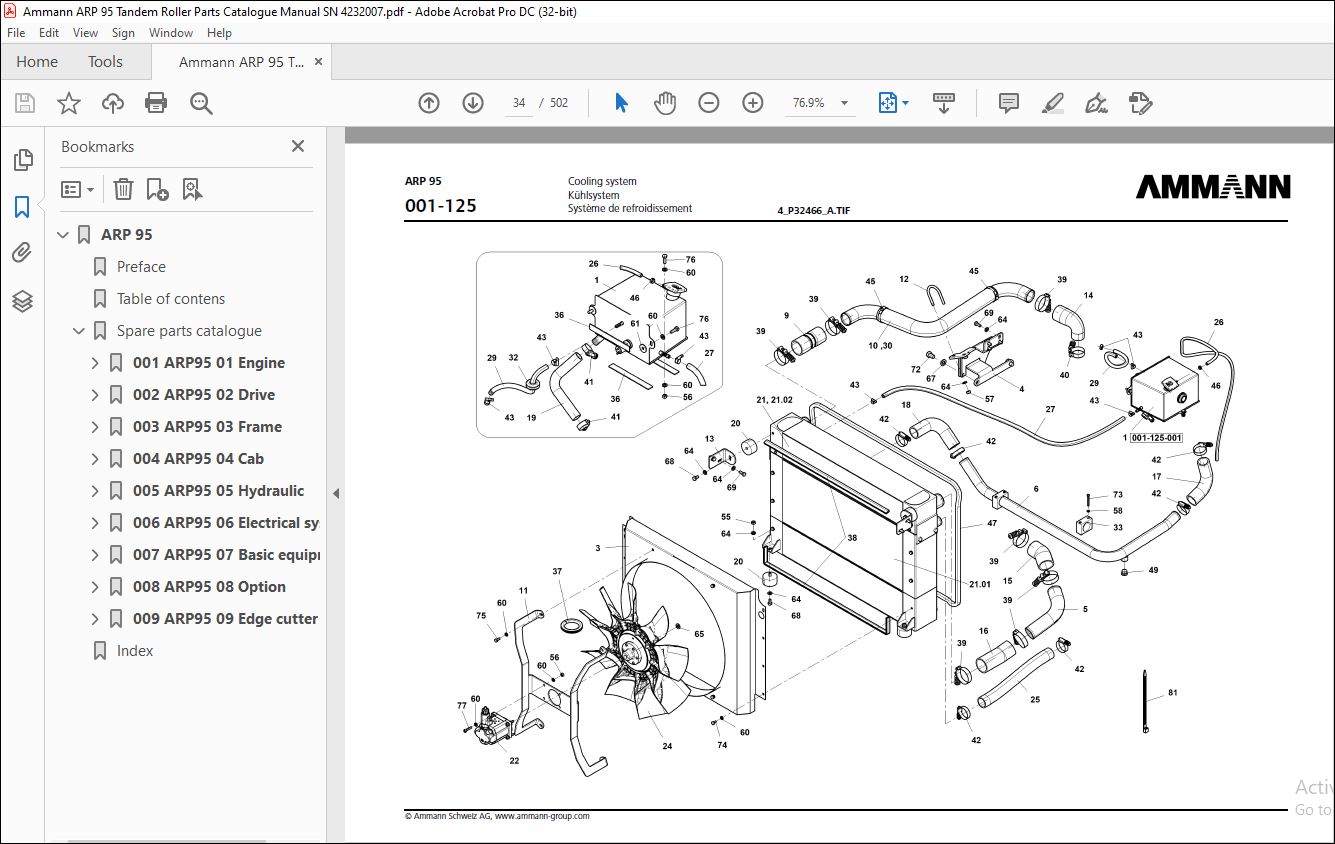Viewport: 1335px width, 844px height.
Task: Click the 001-125-001 reference link in diagram
Action: (1157, 438)
